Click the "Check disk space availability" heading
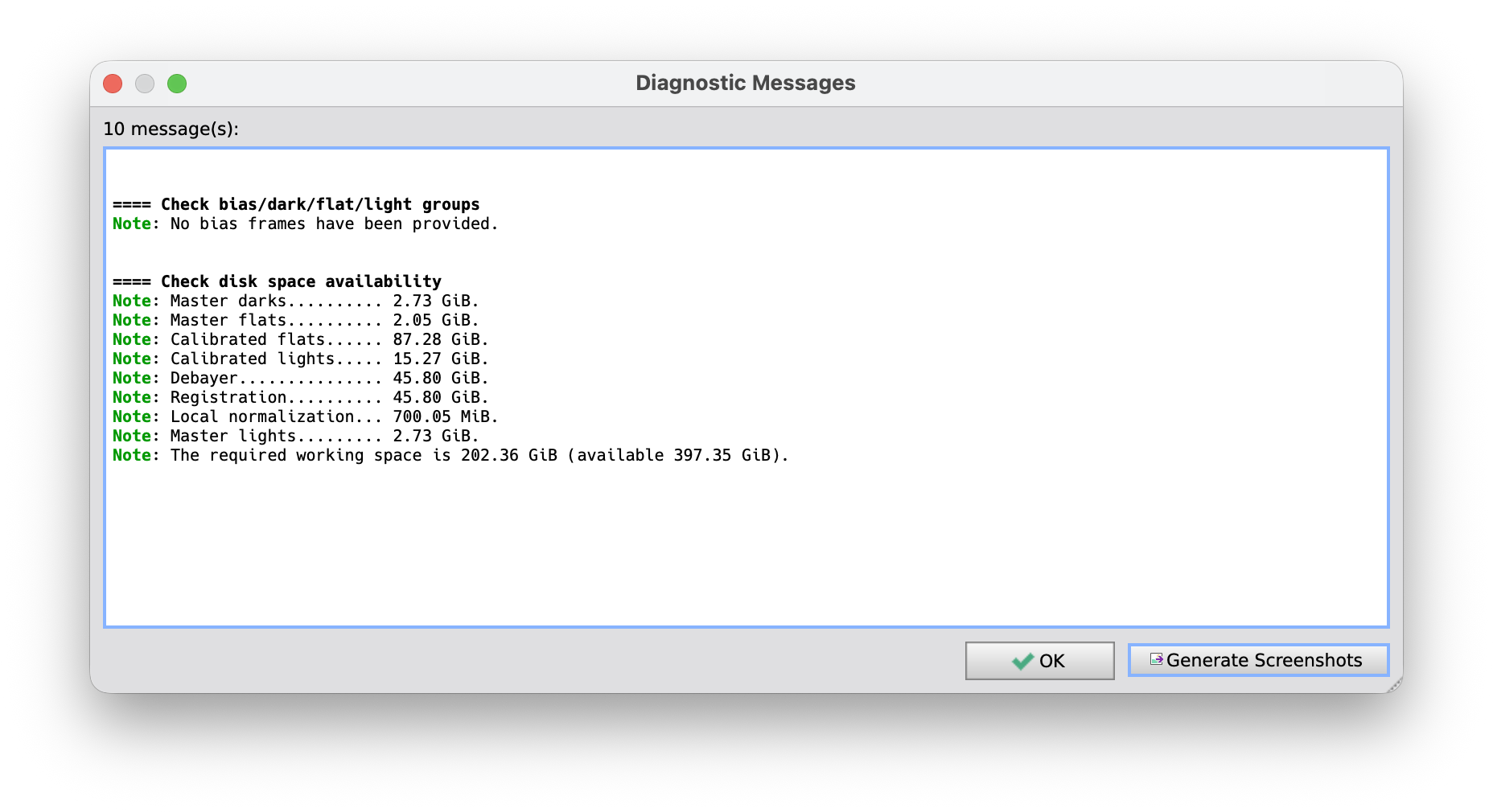 pos(300,281)
